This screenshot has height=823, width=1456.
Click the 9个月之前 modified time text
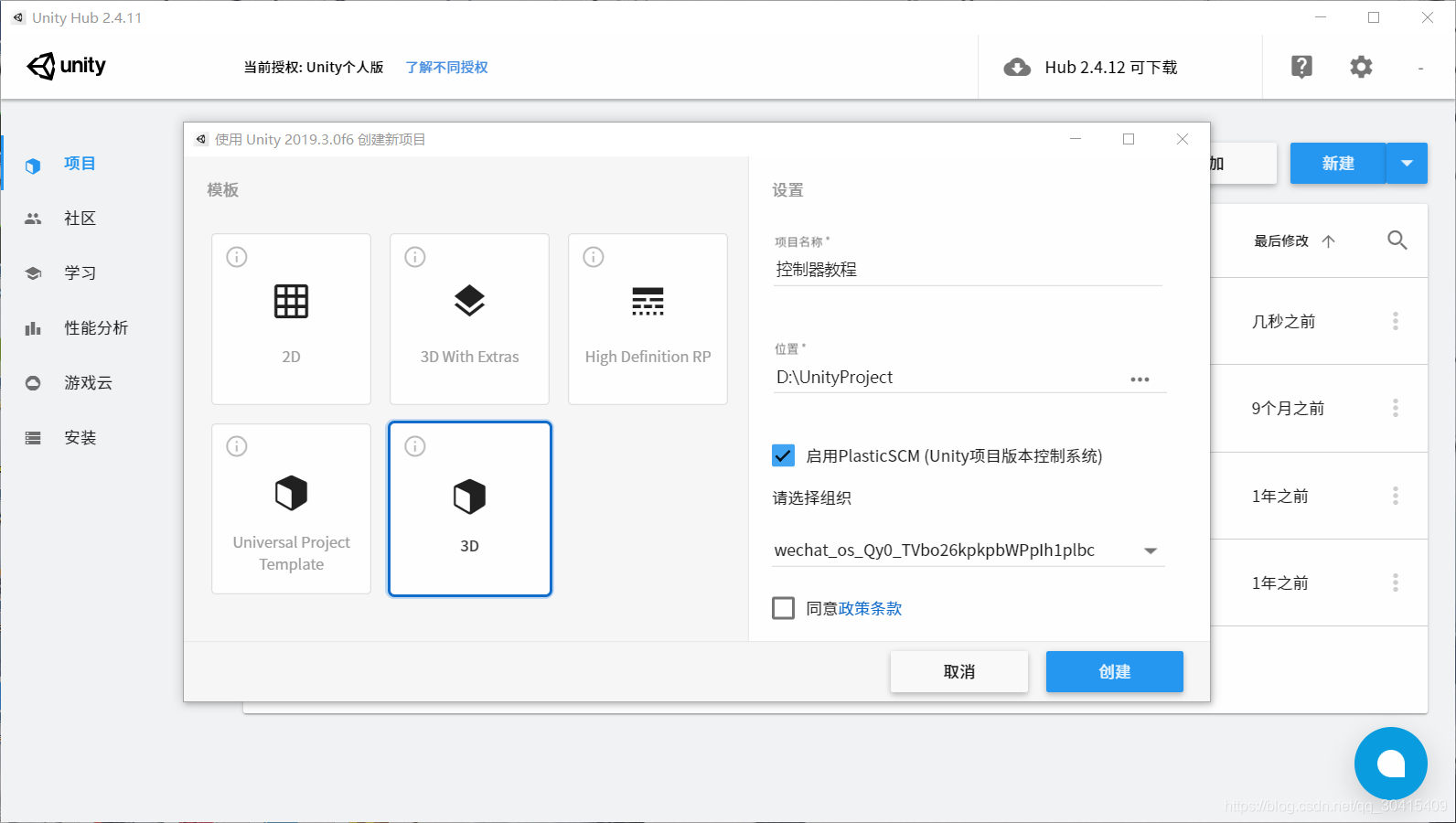(1288, 409)
